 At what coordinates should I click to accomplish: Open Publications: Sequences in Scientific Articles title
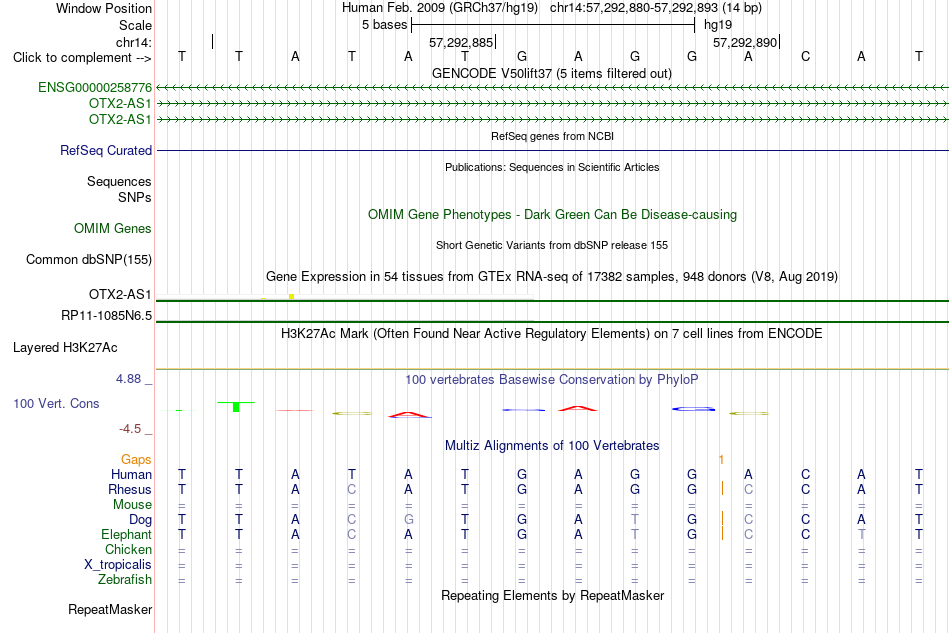coord(552,167)
